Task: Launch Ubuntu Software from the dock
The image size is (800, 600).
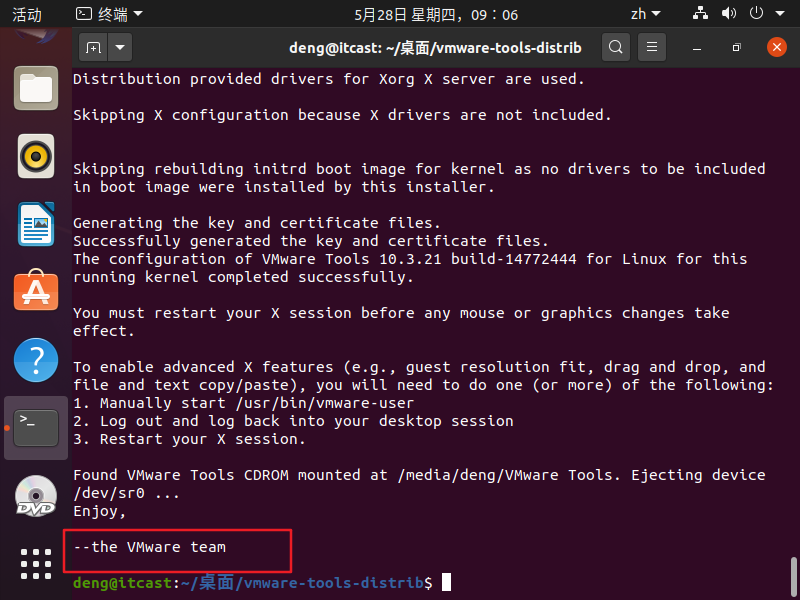Action: coord(36,293)
